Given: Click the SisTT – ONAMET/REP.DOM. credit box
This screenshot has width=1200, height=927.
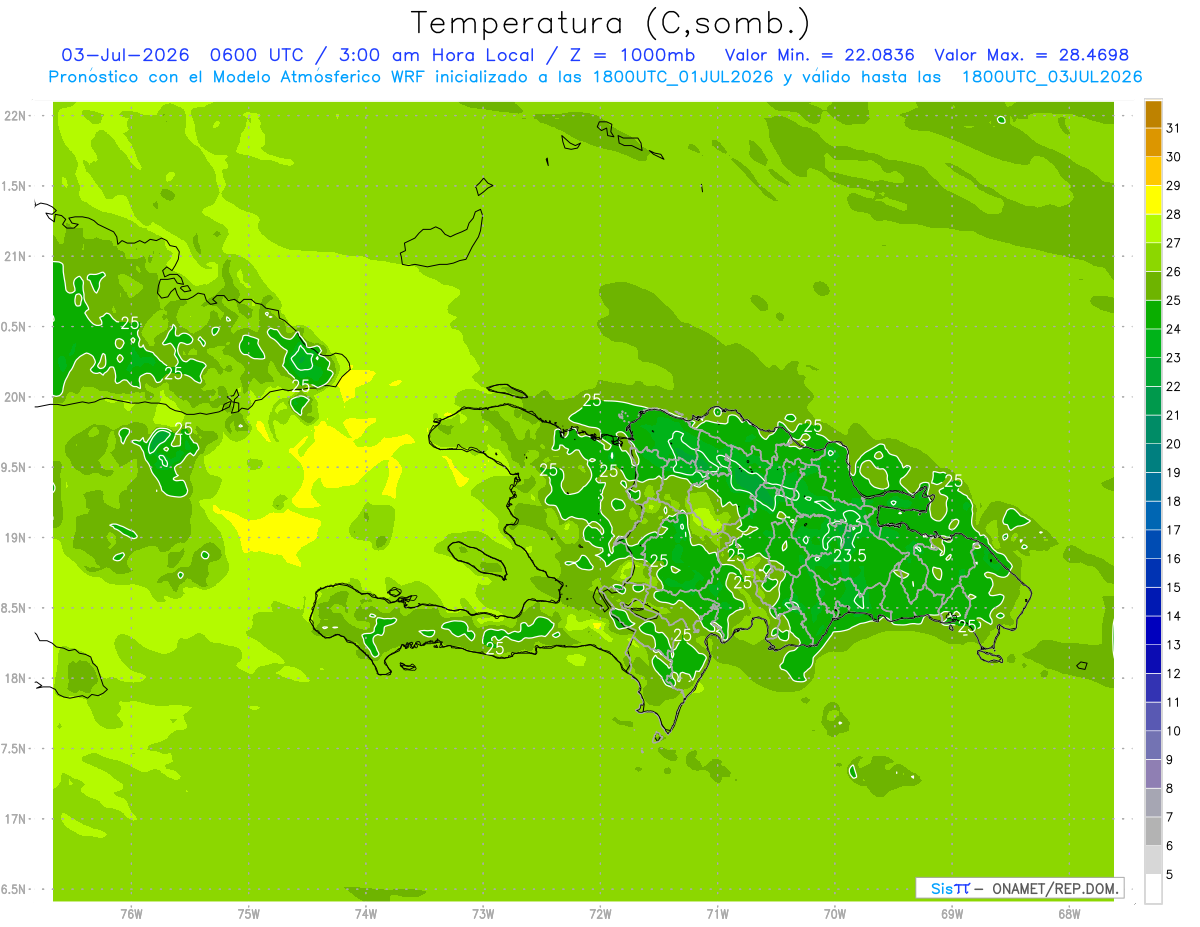Looking at the screenshot, I should point(1020,888).
